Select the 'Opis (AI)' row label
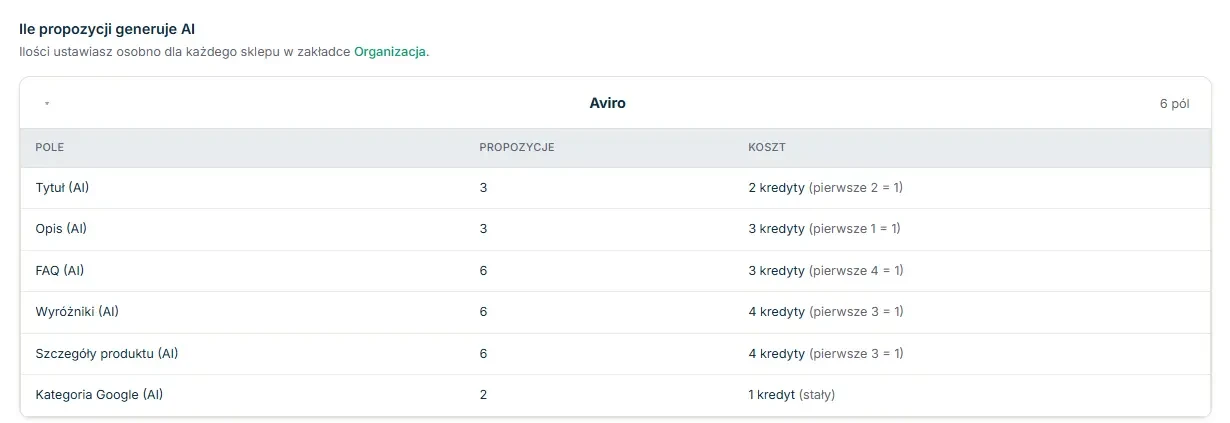The image size is (1230, 423). click(x=61, y=229)
